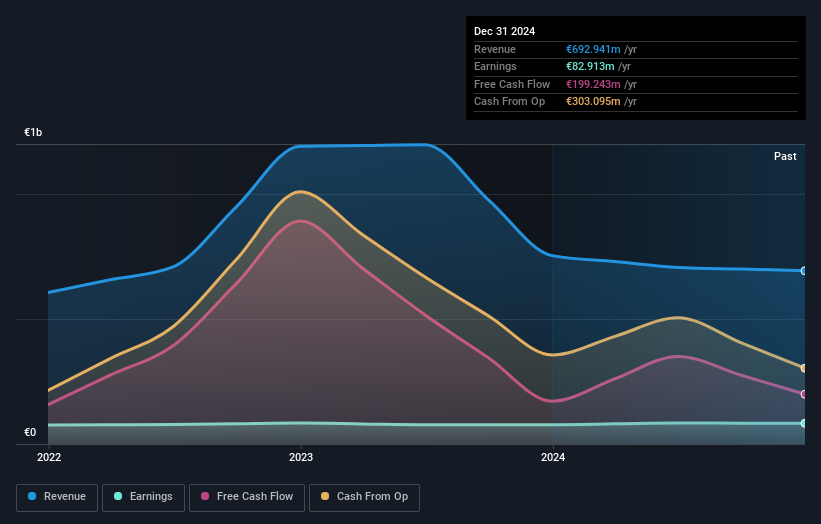Select Earnings endpoint marker on chart
This screenshot has width=821, height=524.
point(804,423)
